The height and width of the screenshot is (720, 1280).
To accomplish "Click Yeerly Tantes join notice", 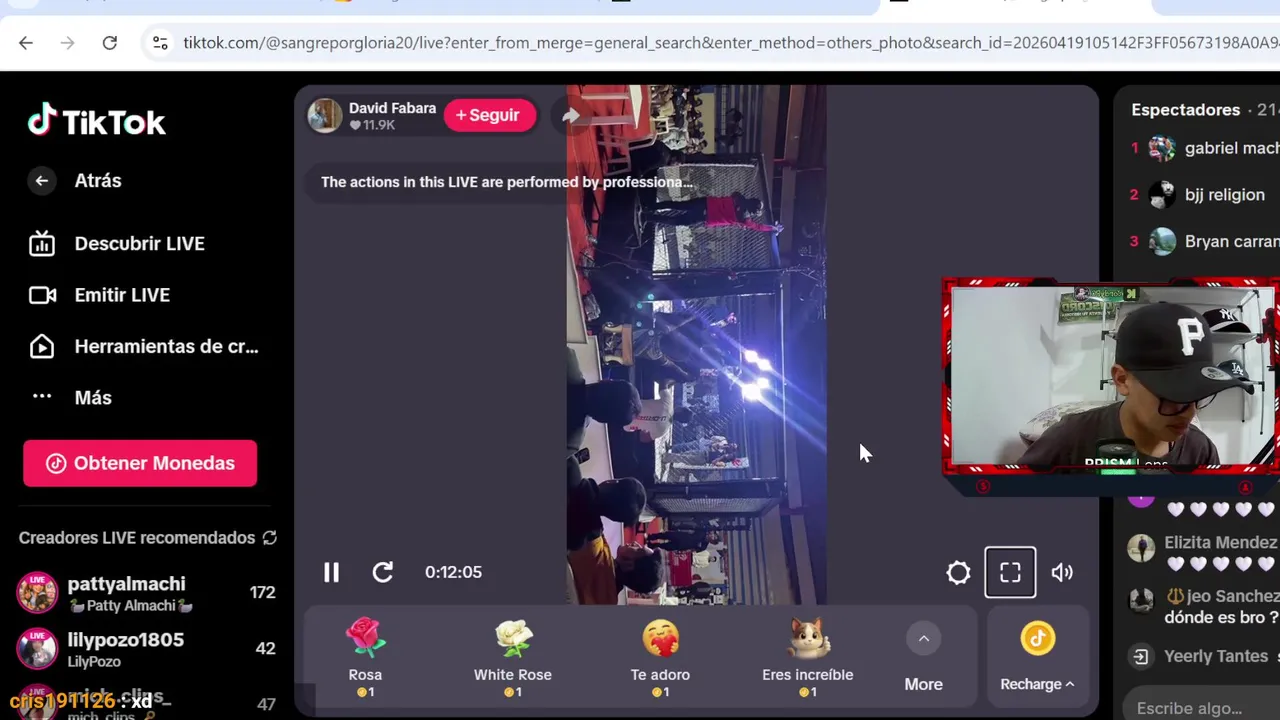I will point(1216,657).
